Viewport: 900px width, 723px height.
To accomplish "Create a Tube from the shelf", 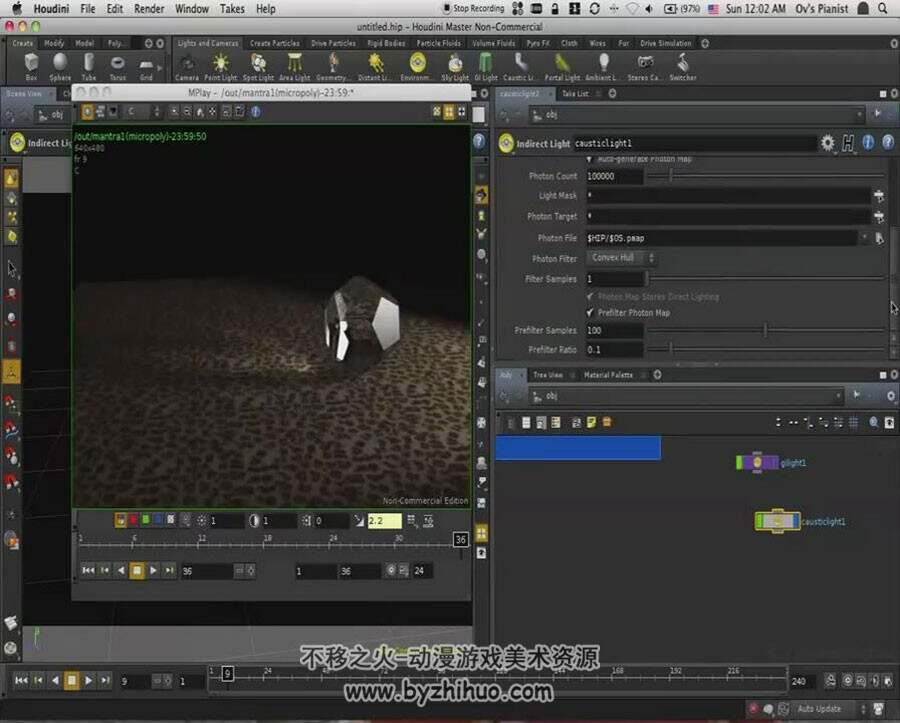I will click(x=88, y=67).
